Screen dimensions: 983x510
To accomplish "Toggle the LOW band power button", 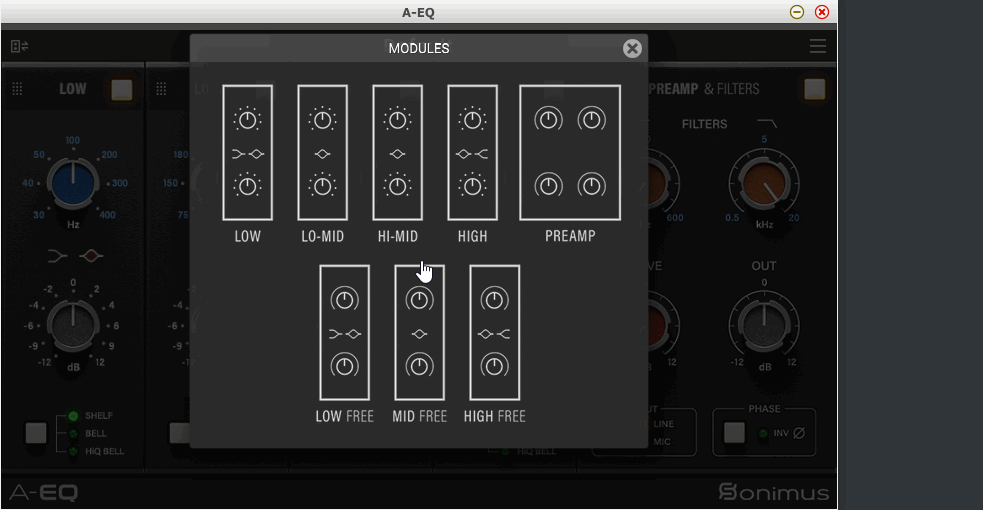I will click(122, 89).
